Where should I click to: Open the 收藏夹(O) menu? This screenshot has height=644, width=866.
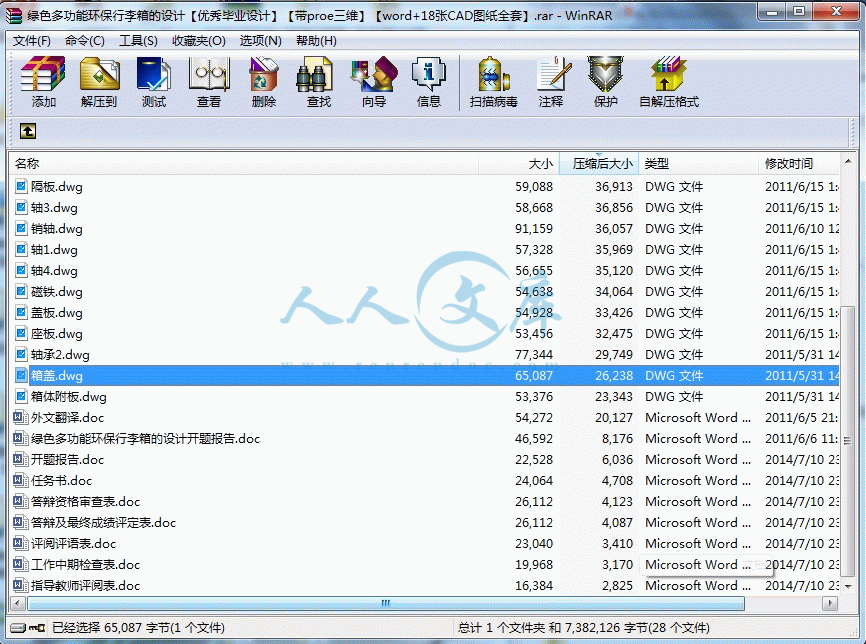[199, 40]
